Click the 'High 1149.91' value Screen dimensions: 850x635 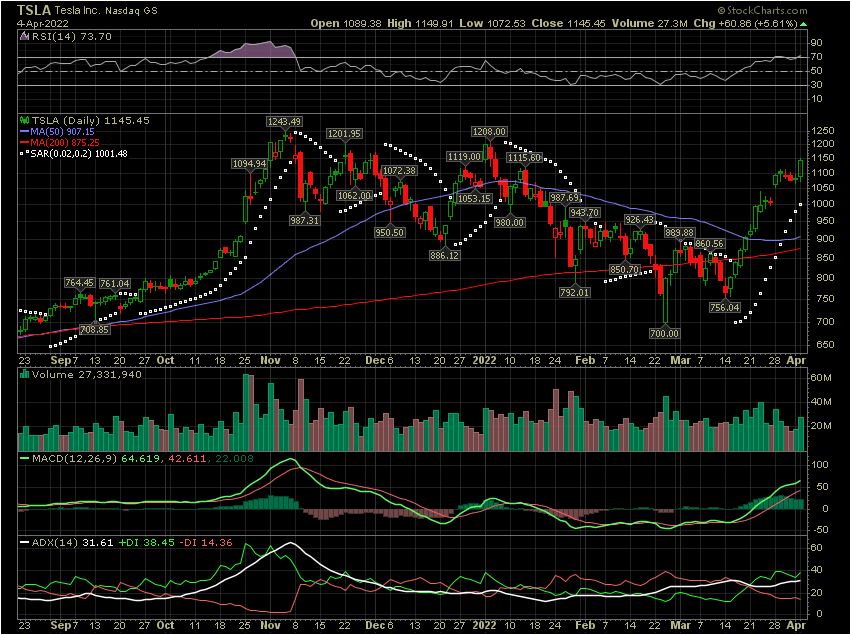[420, 24]
